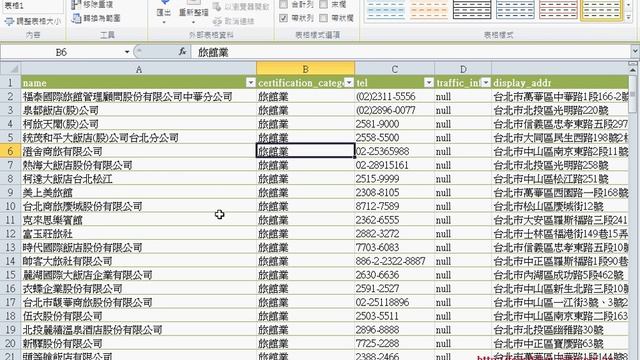Select phone cell (02)2311-5556
Viewport: 640px width, 360px height.
click(395, 96)
